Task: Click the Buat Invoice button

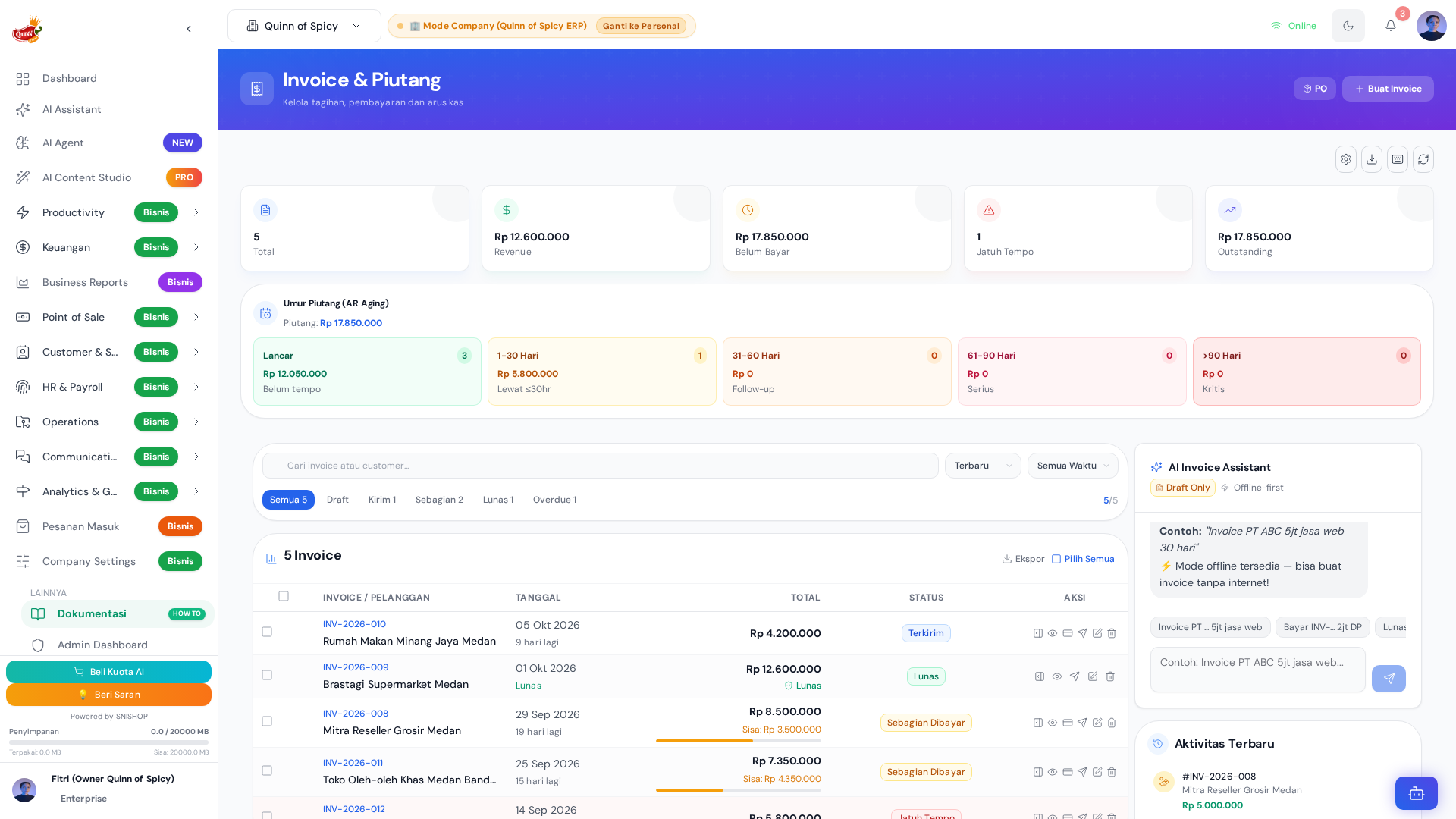Action: (x=1388, y=89)
